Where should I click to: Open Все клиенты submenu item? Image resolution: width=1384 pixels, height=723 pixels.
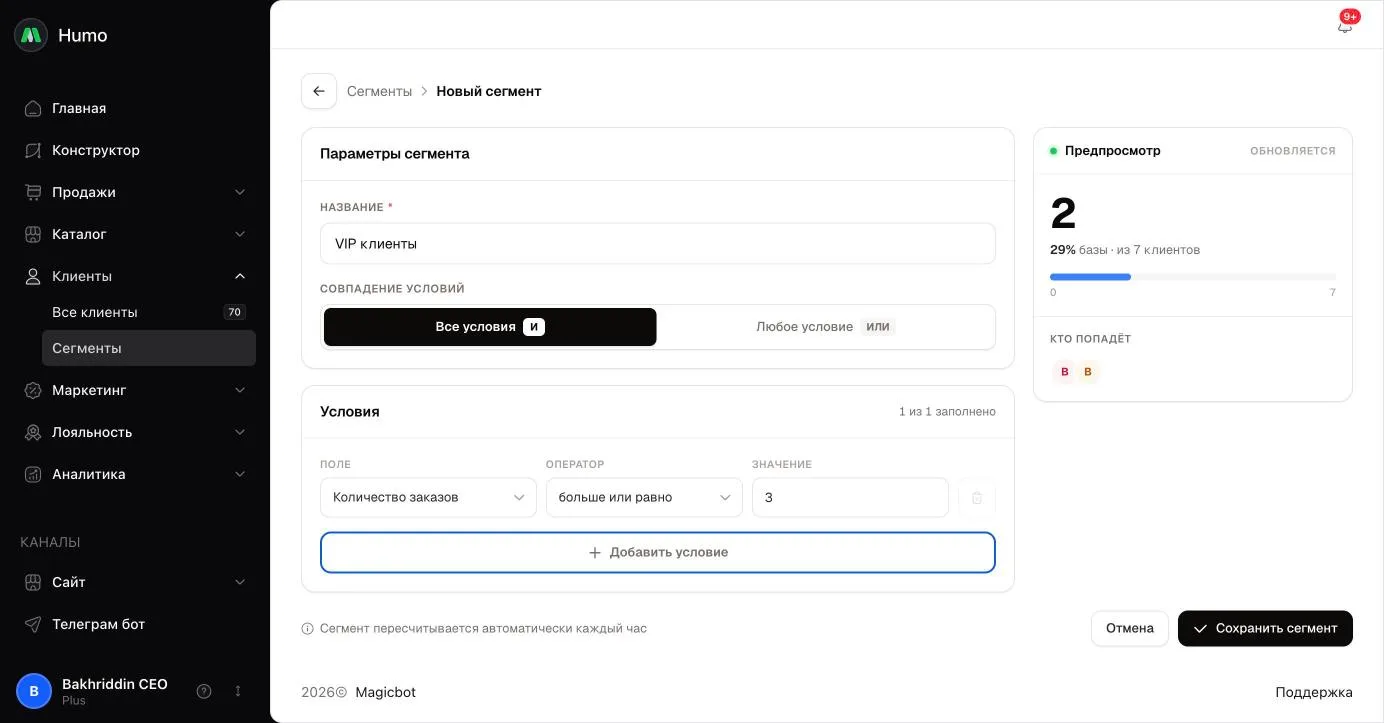(x=149, y=312)
